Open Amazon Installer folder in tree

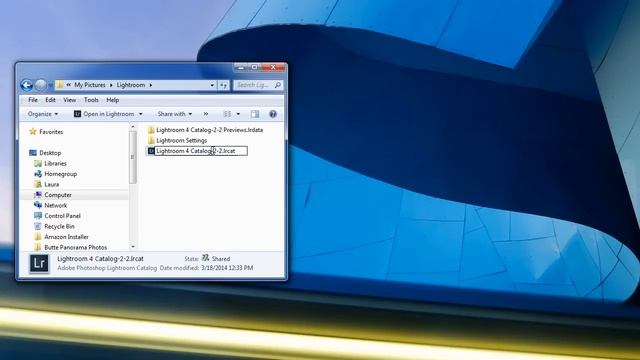coord(67,237)
